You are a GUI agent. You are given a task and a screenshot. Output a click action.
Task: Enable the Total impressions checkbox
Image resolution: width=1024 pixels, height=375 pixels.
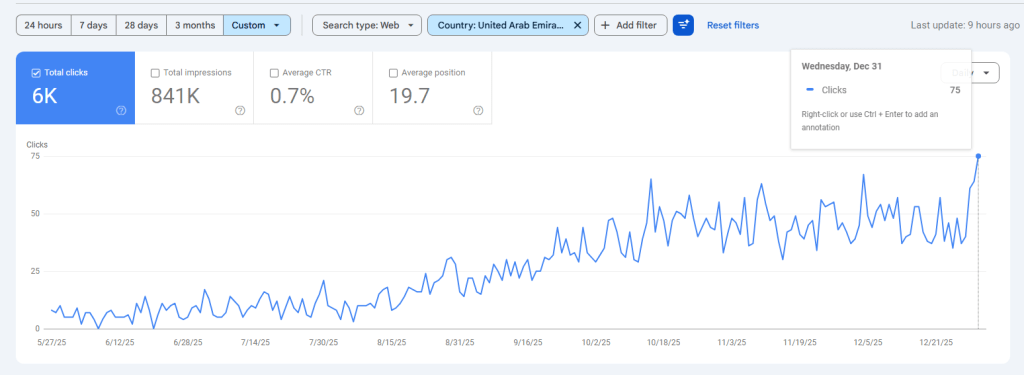pos(155,73)
